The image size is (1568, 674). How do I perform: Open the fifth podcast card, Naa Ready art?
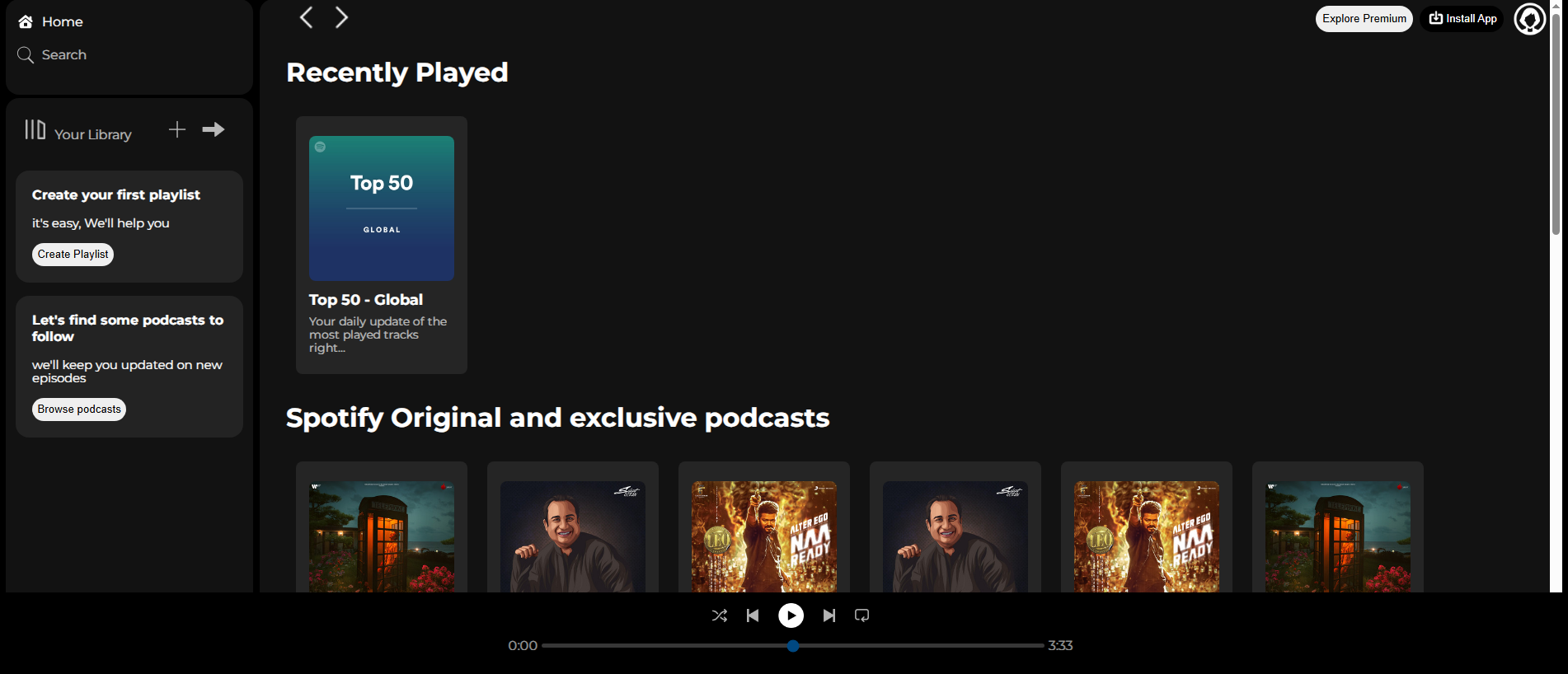coord(1147,527)
